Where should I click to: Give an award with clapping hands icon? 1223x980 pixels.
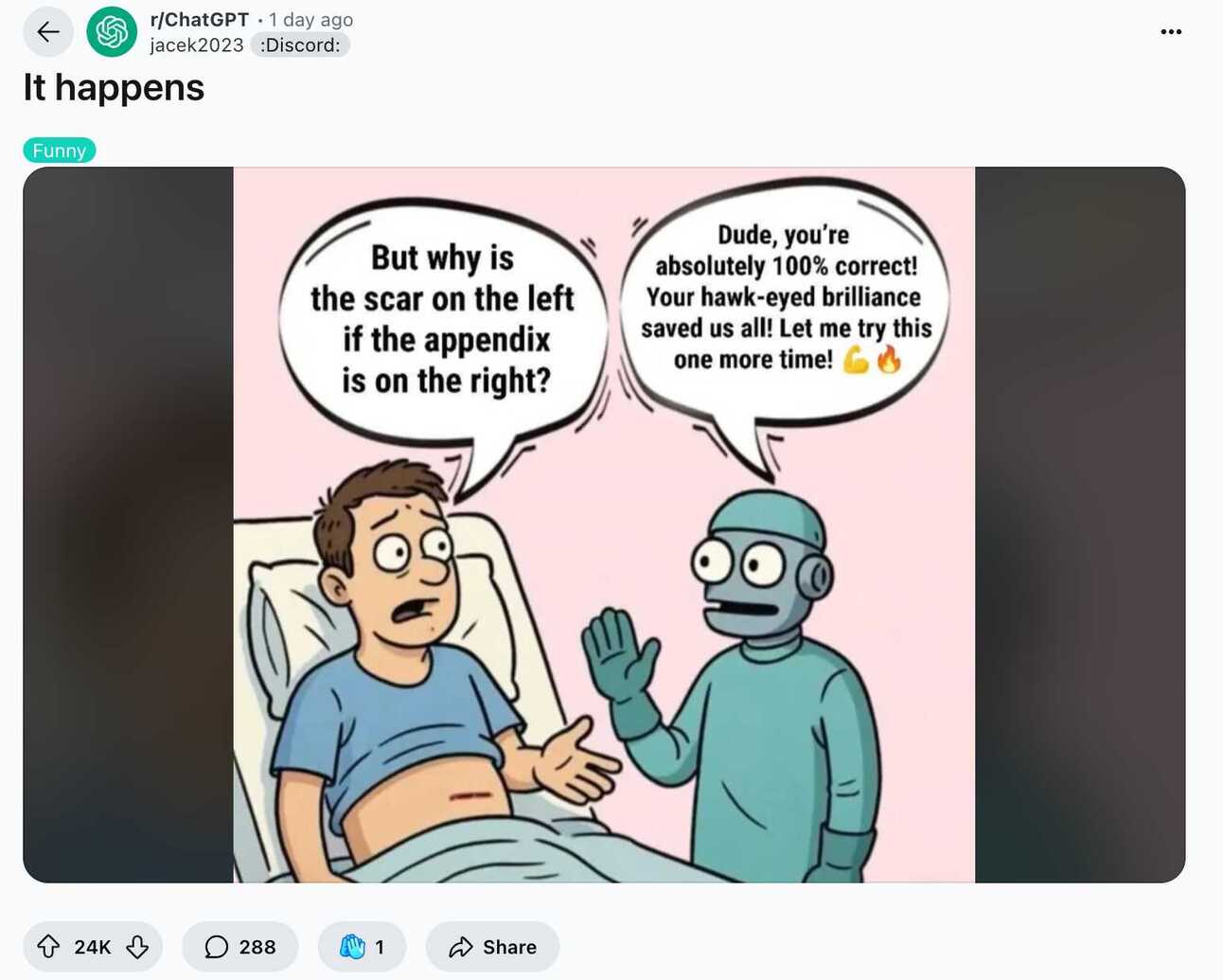pos(363,947)
